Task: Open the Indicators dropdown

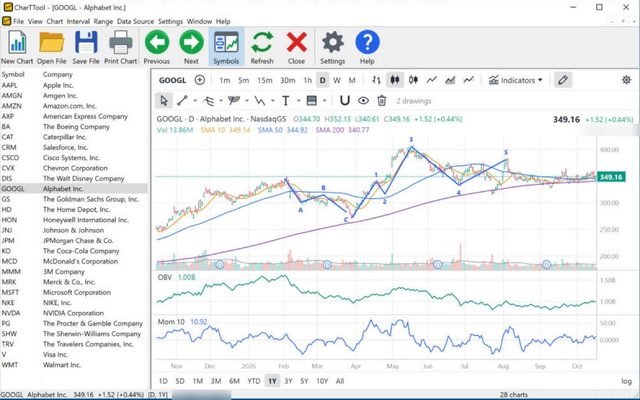Action: 516,80
